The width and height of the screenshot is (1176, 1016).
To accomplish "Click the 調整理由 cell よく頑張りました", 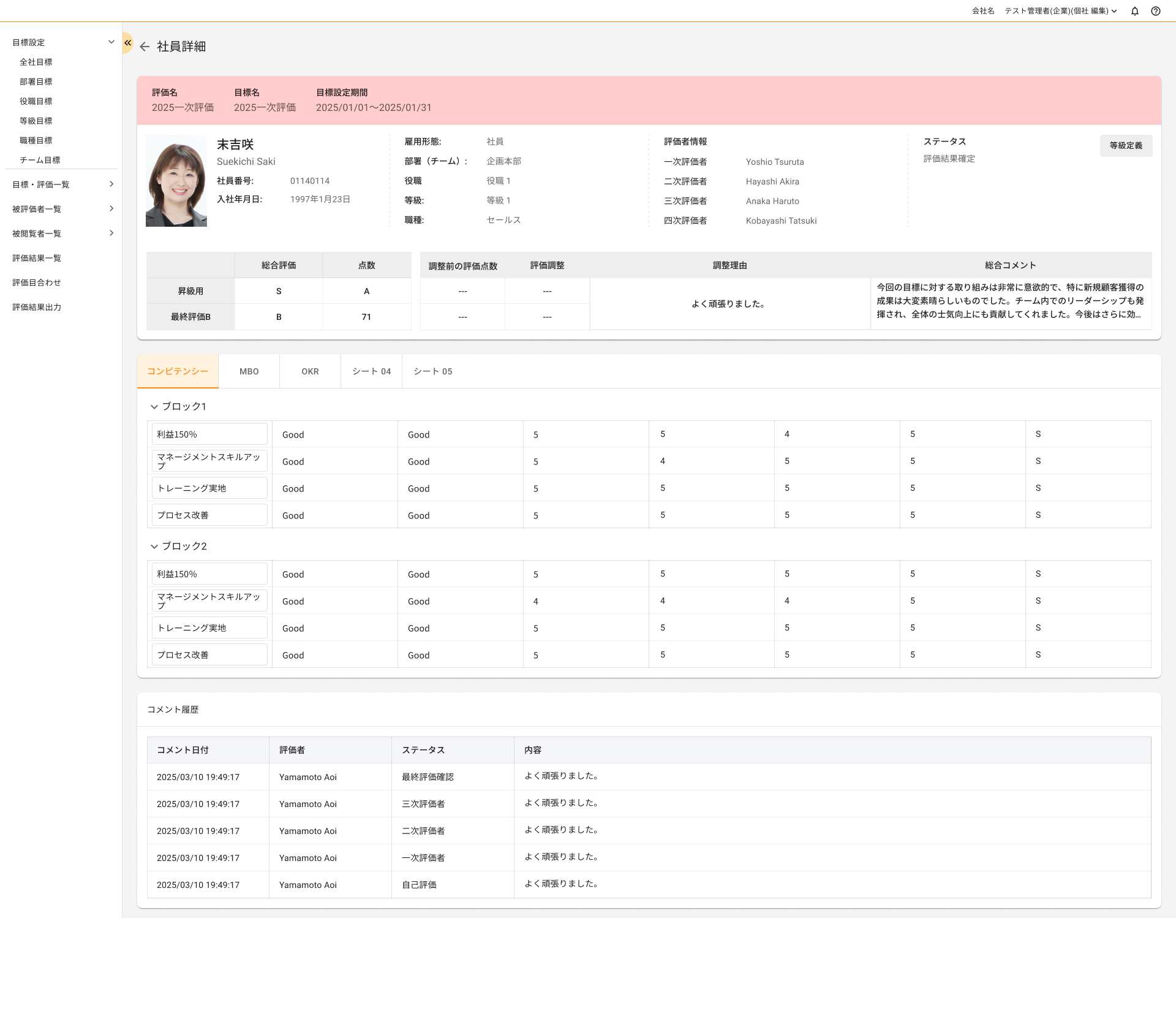I will pyautogui.click(x=730, y=304).
